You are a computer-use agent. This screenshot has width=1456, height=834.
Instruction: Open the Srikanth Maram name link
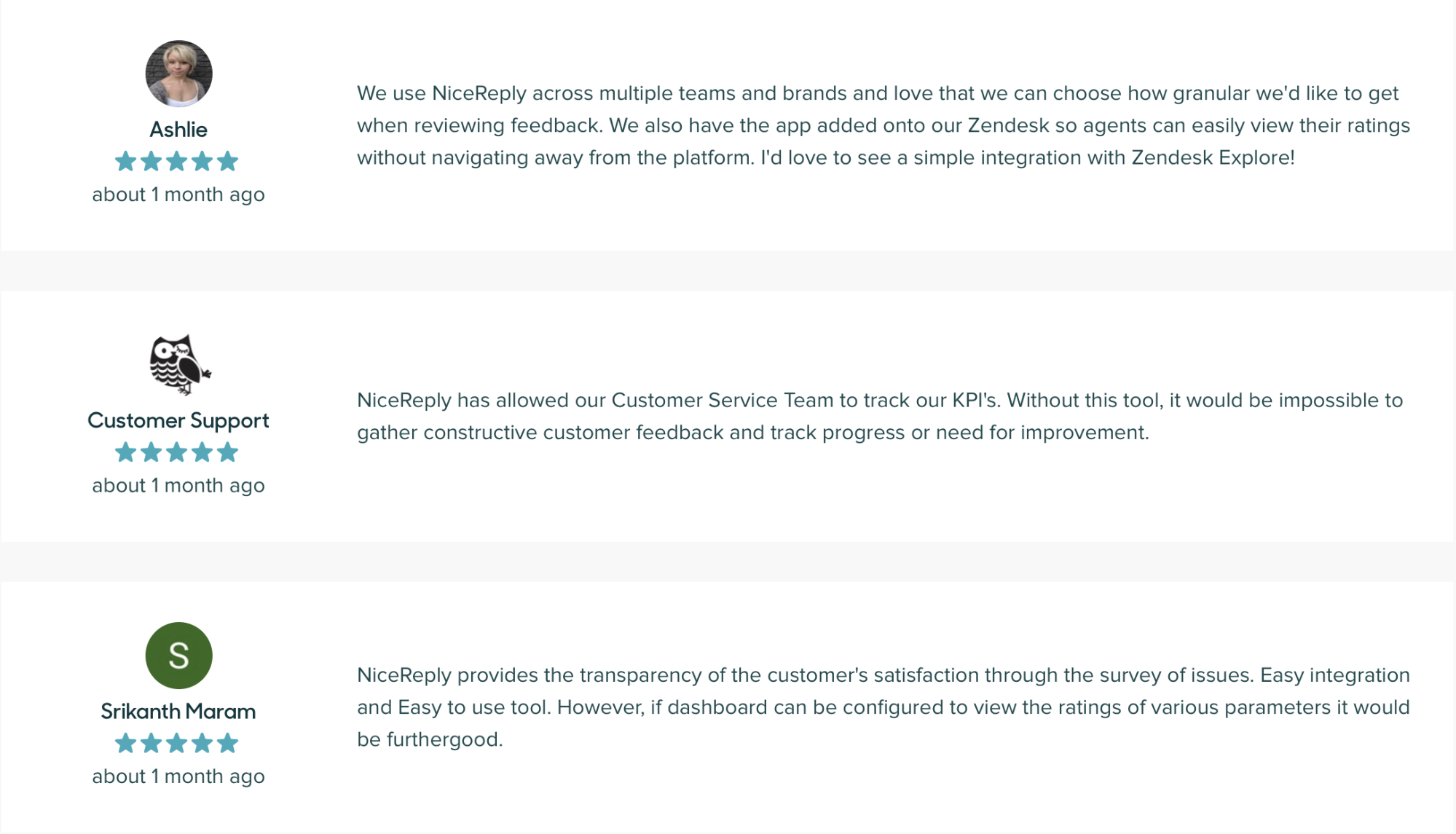click(178, 711)
